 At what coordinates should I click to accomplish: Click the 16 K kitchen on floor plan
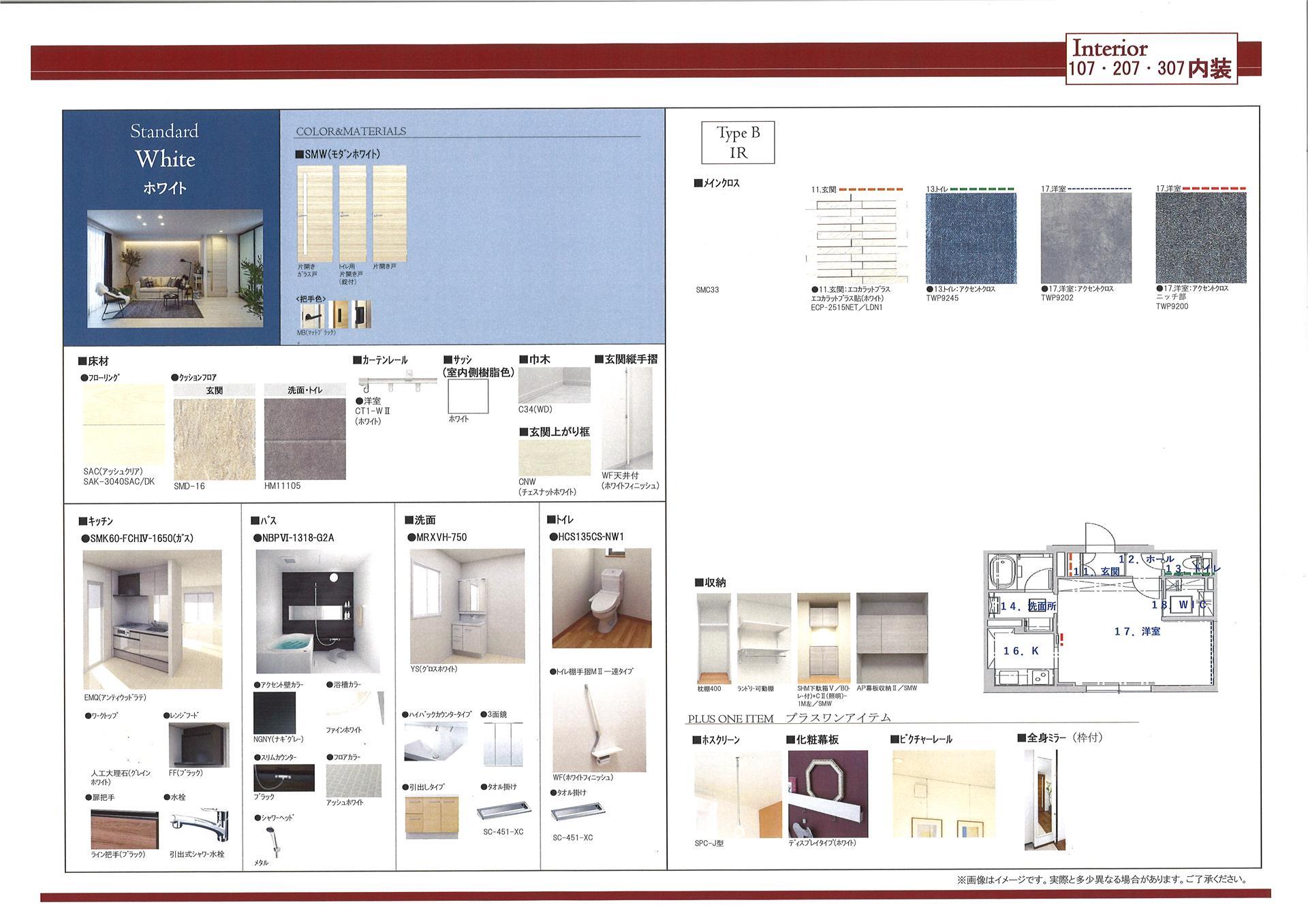click(1021, 651)
